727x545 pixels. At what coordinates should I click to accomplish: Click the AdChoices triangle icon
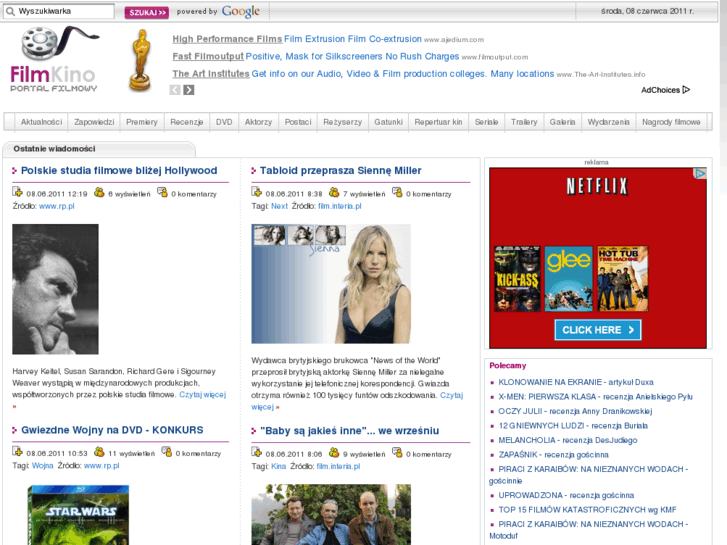[x=686, y=90]
